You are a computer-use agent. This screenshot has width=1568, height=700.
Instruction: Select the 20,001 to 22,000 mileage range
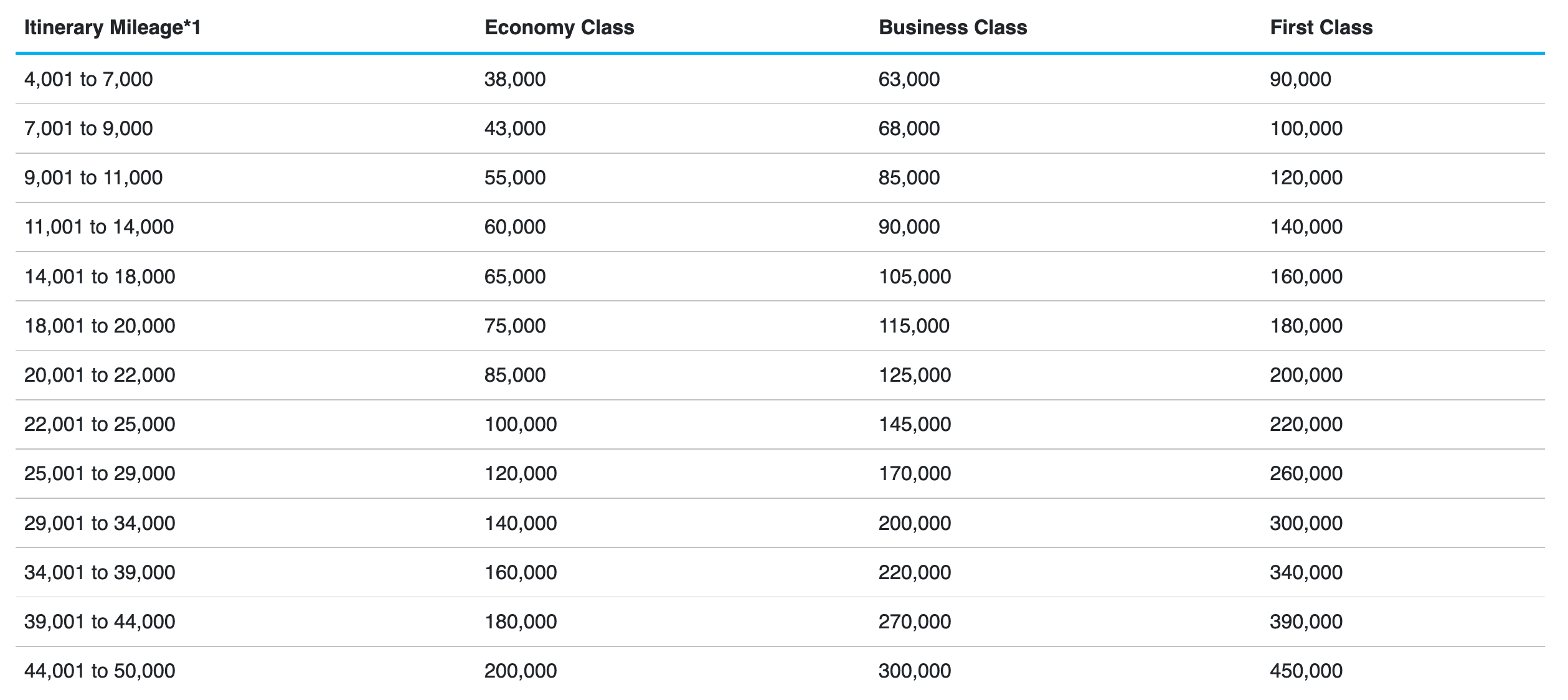(100, 375)
